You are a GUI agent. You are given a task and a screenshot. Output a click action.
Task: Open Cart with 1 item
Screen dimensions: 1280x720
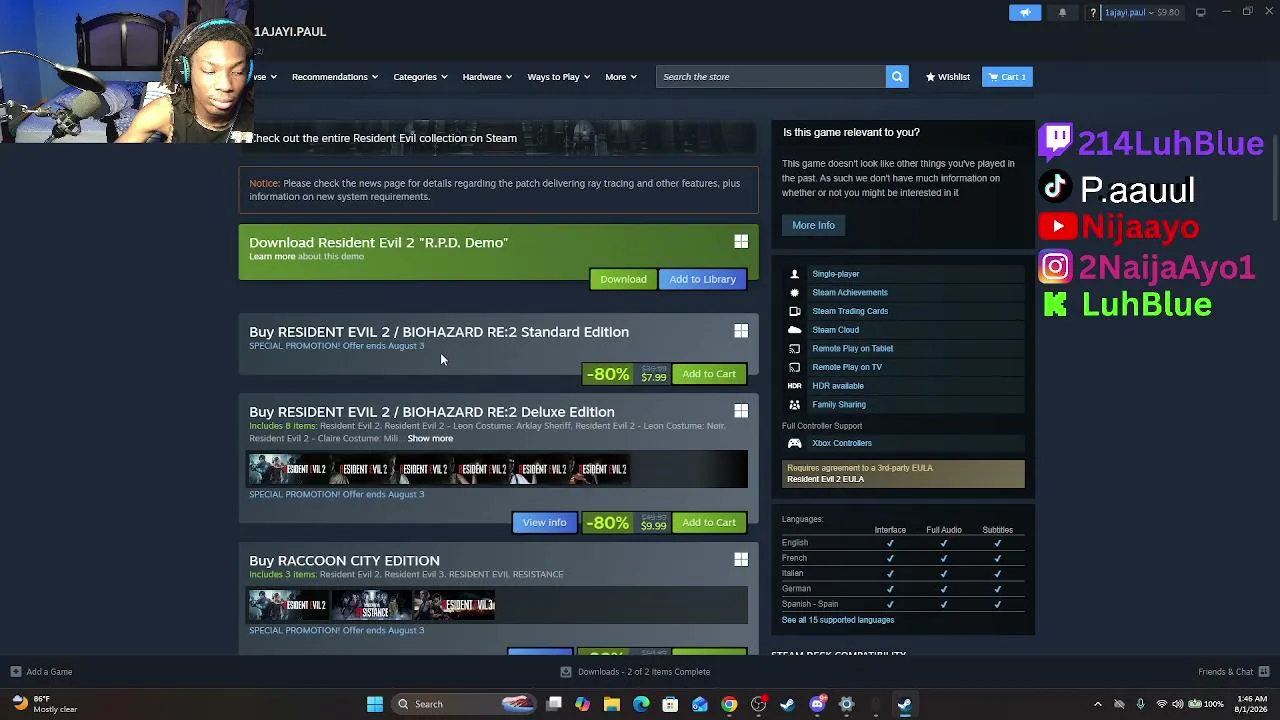point(1007,77)
